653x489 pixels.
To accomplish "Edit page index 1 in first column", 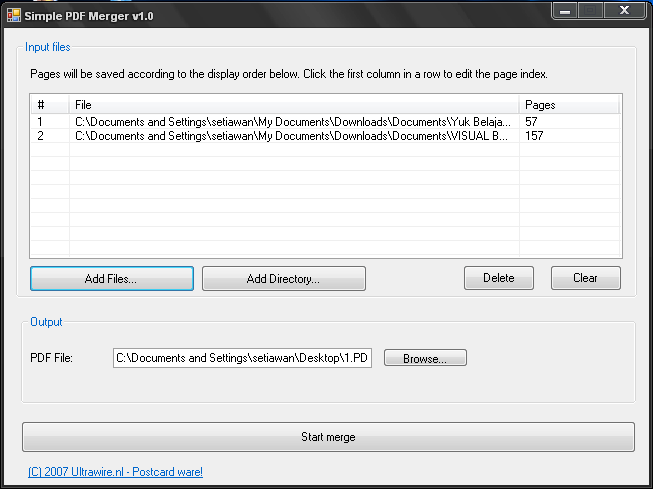I will coord(40,122).
